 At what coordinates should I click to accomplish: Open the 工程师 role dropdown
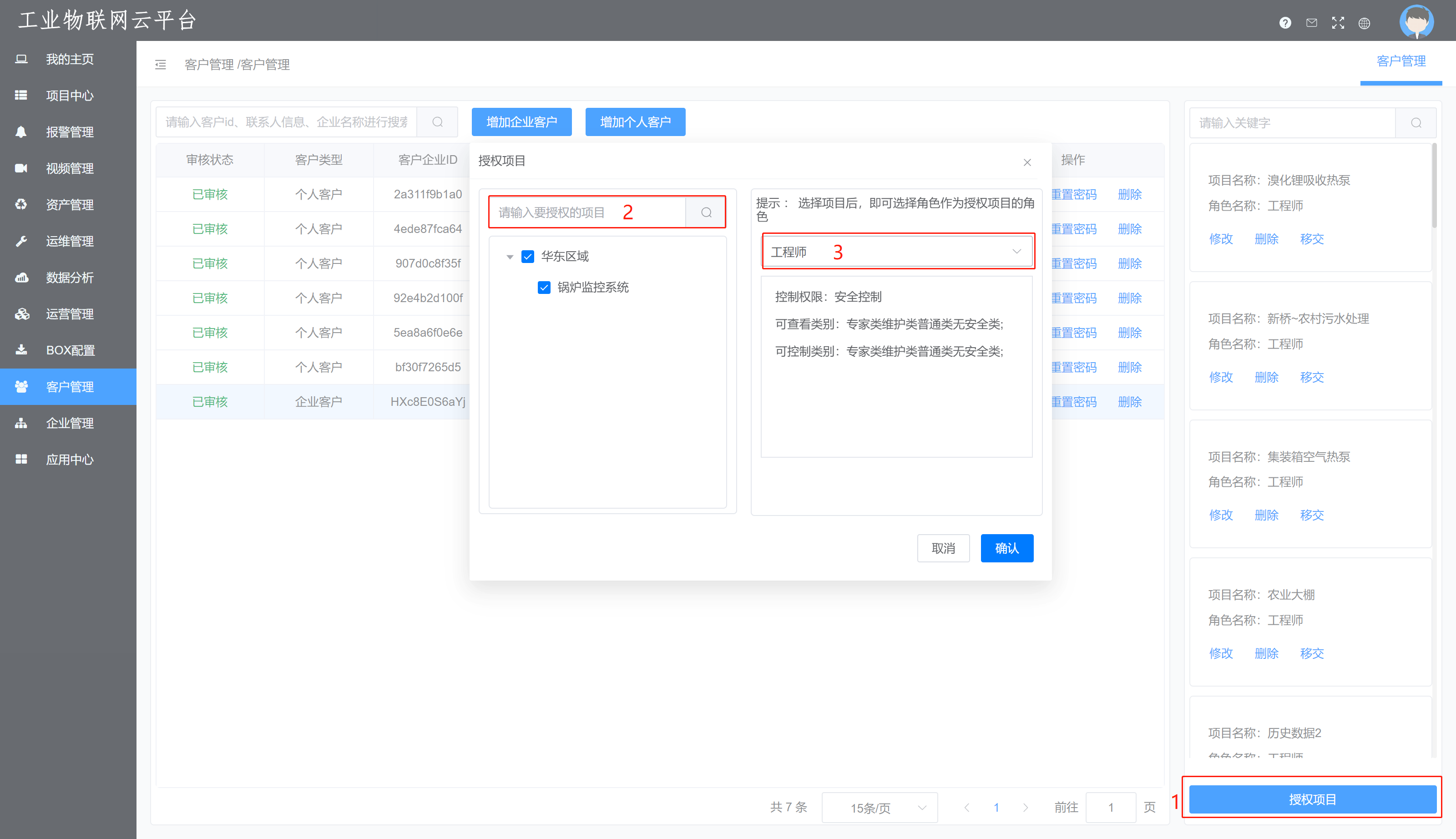point(896,252)
